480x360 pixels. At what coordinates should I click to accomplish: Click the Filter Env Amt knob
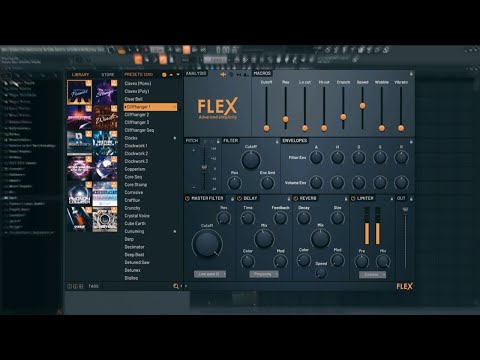(x=267, y=183)
